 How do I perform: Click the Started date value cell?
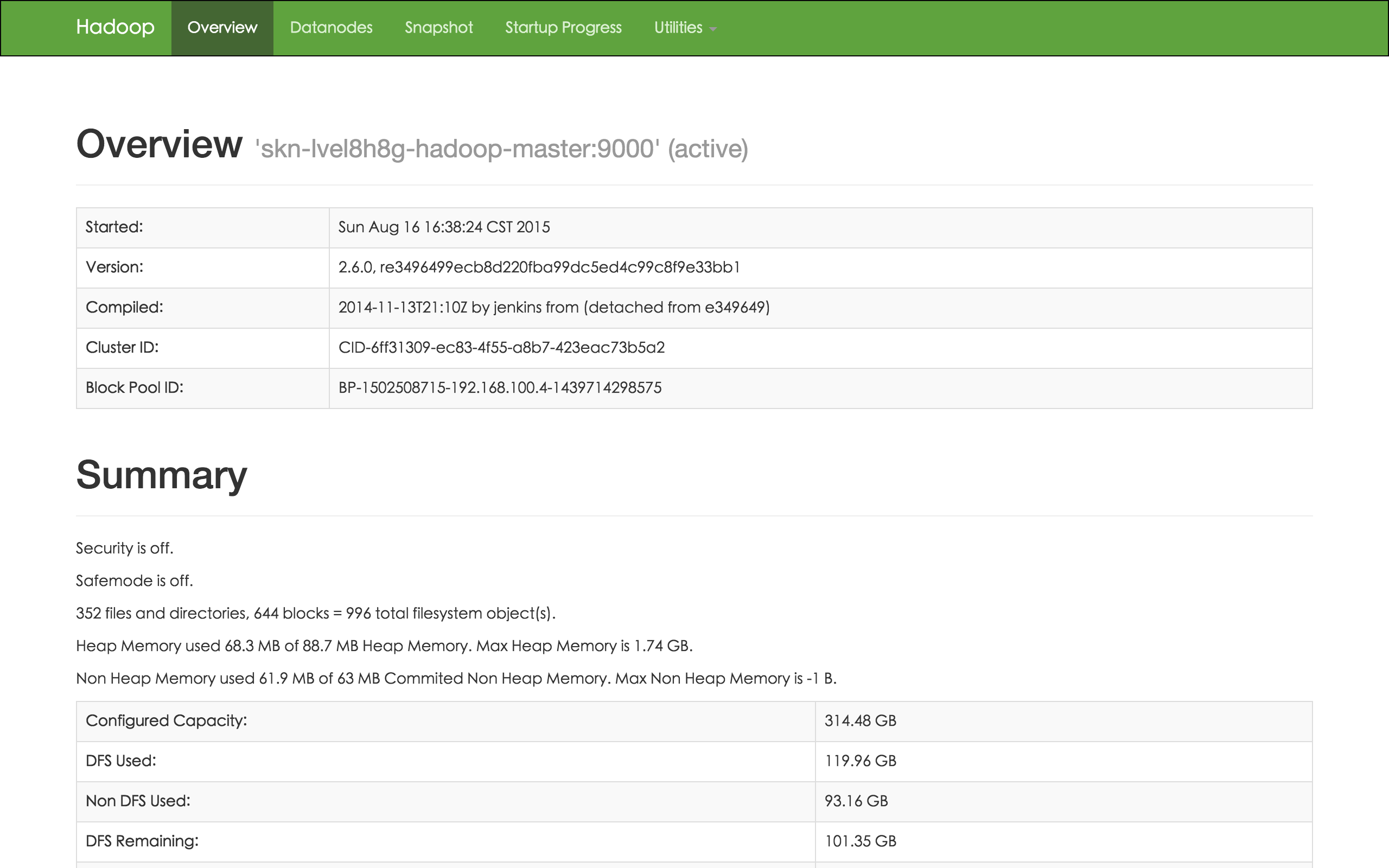click(x=444, y=227)
